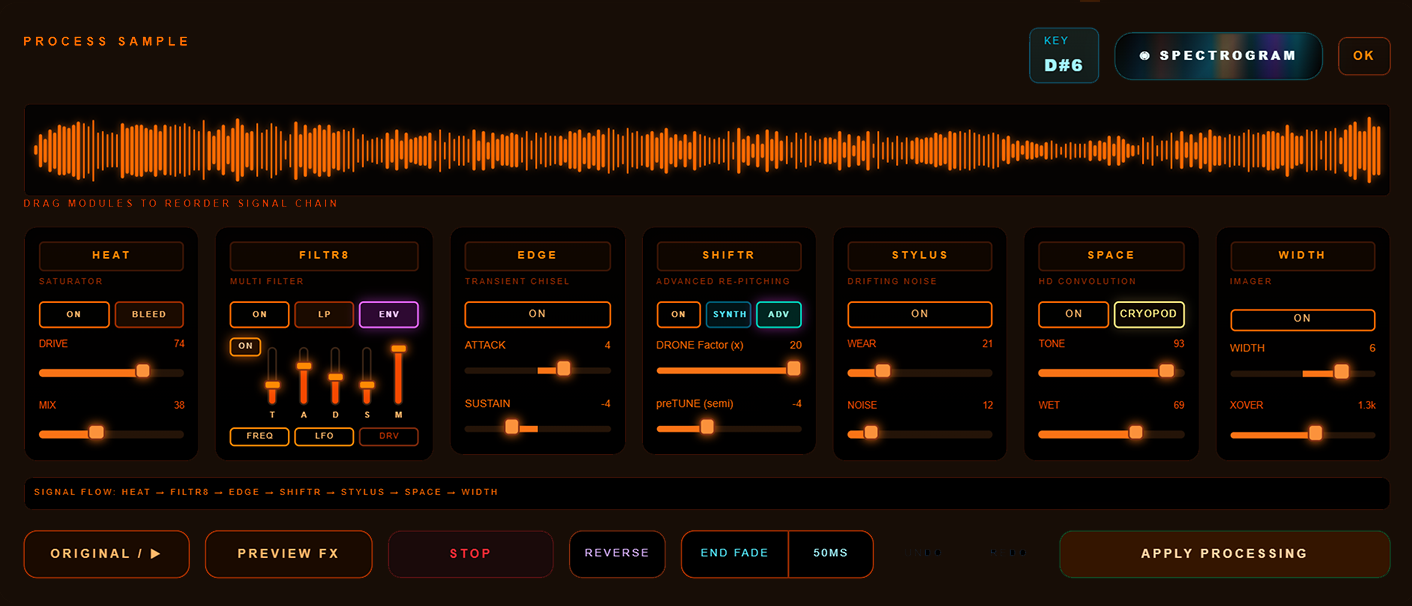This screenshot has height=606, width=1412.
Task: Select the HEAT module header
Action: click(x=111, y=255)
